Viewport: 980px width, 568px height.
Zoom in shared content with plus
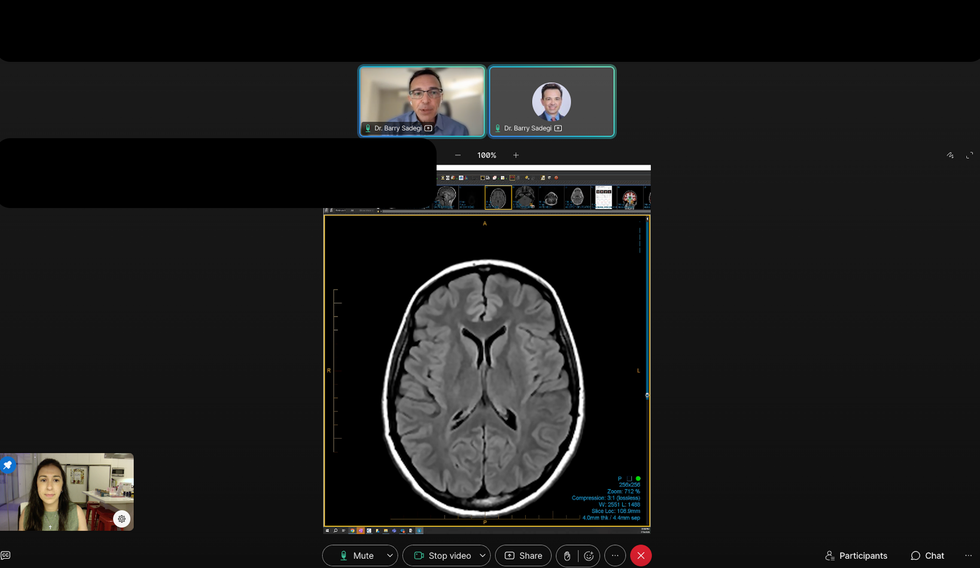click(516, 155)
